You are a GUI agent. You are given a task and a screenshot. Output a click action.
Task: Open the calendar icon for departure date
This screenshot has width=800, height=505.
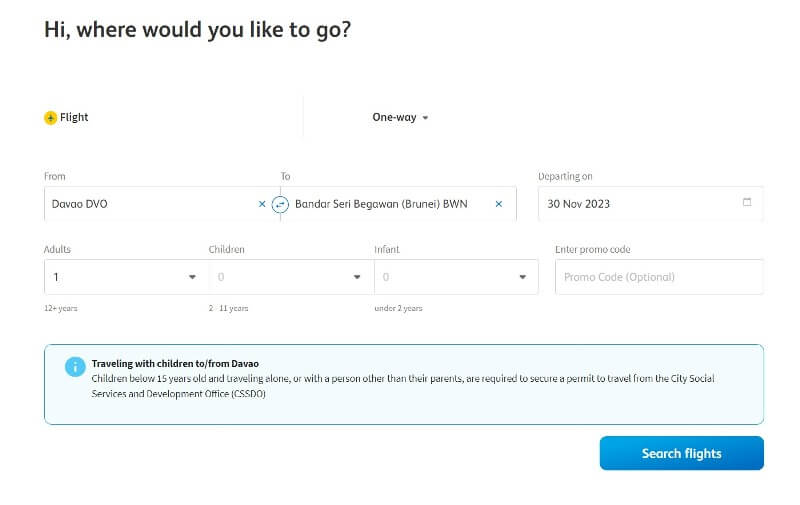point(747,202)
